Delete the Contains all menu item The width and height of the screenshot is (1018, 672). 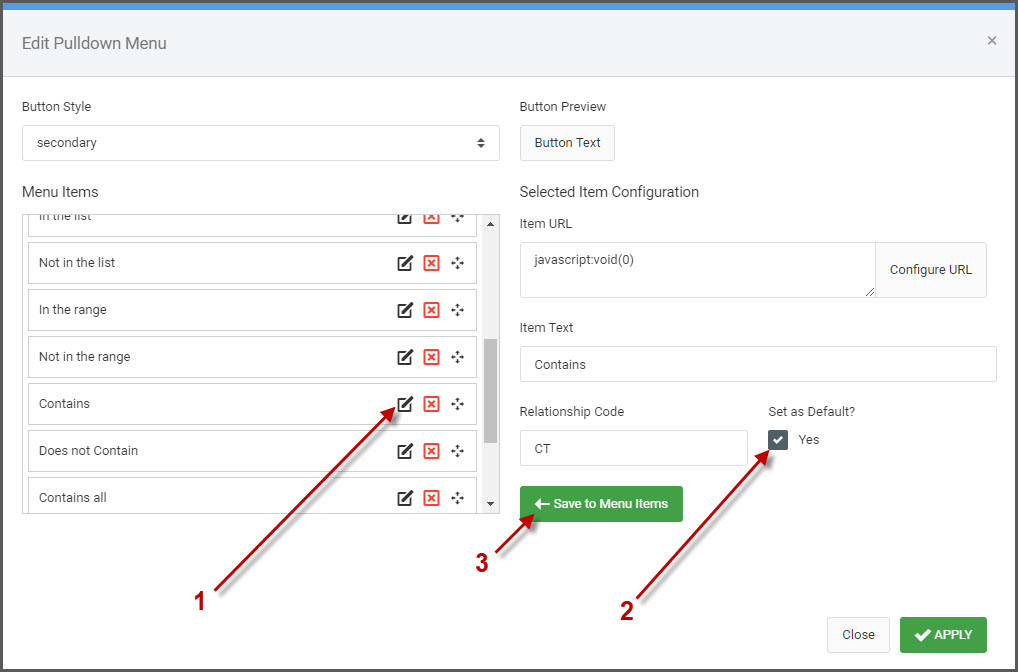coord(431,498)
